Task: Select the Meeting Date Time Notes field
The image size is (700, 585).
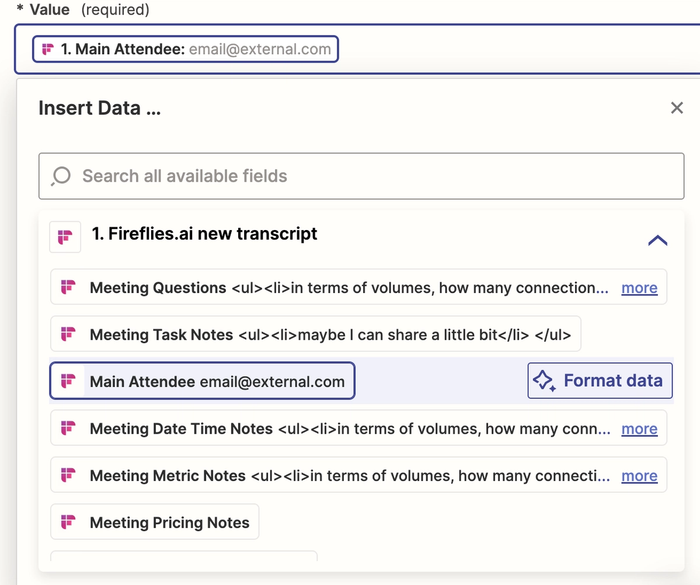Action: point(358,428)
